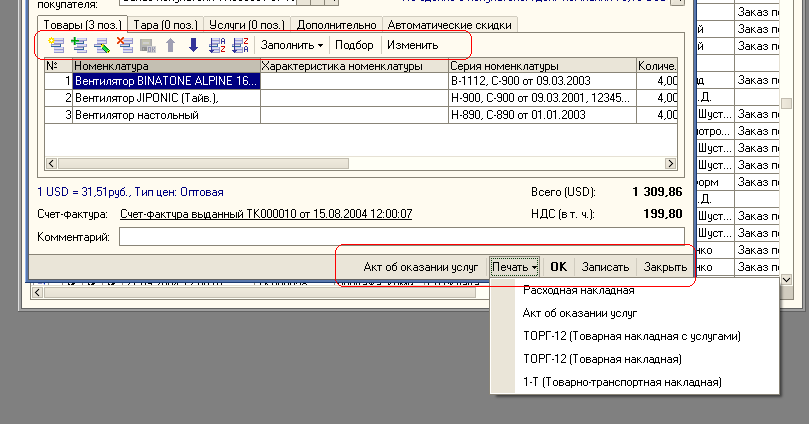Choose ТОРГ-12 (Товарная накладная) from print menu
The height and width of the screenshot is (424, 809).
[591, 359]
